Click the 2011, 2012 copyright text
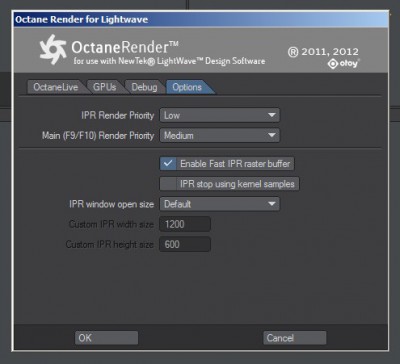400x364 pixels. pos(323,52)
